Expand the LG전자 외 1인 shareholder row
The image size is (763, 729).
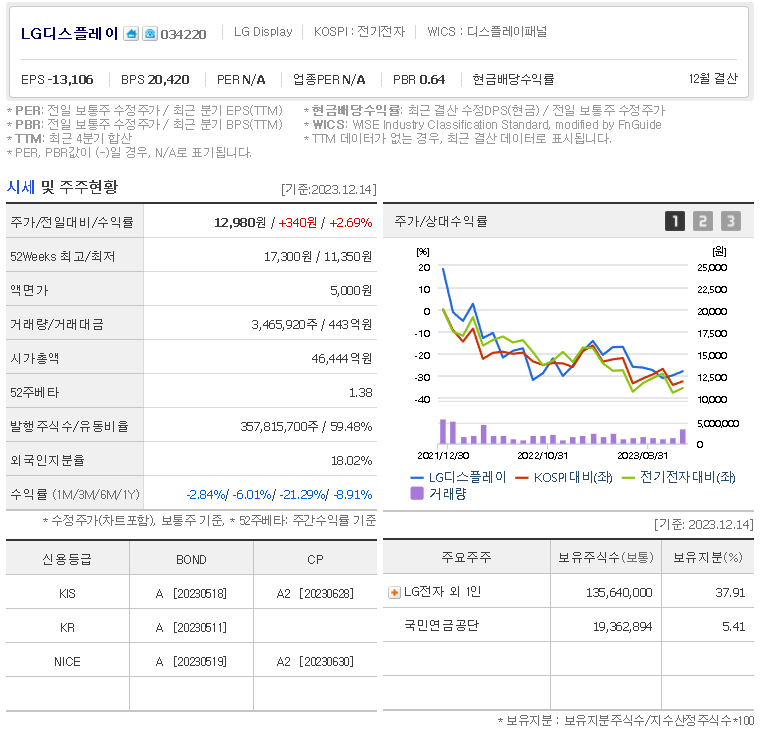(394, 593)
